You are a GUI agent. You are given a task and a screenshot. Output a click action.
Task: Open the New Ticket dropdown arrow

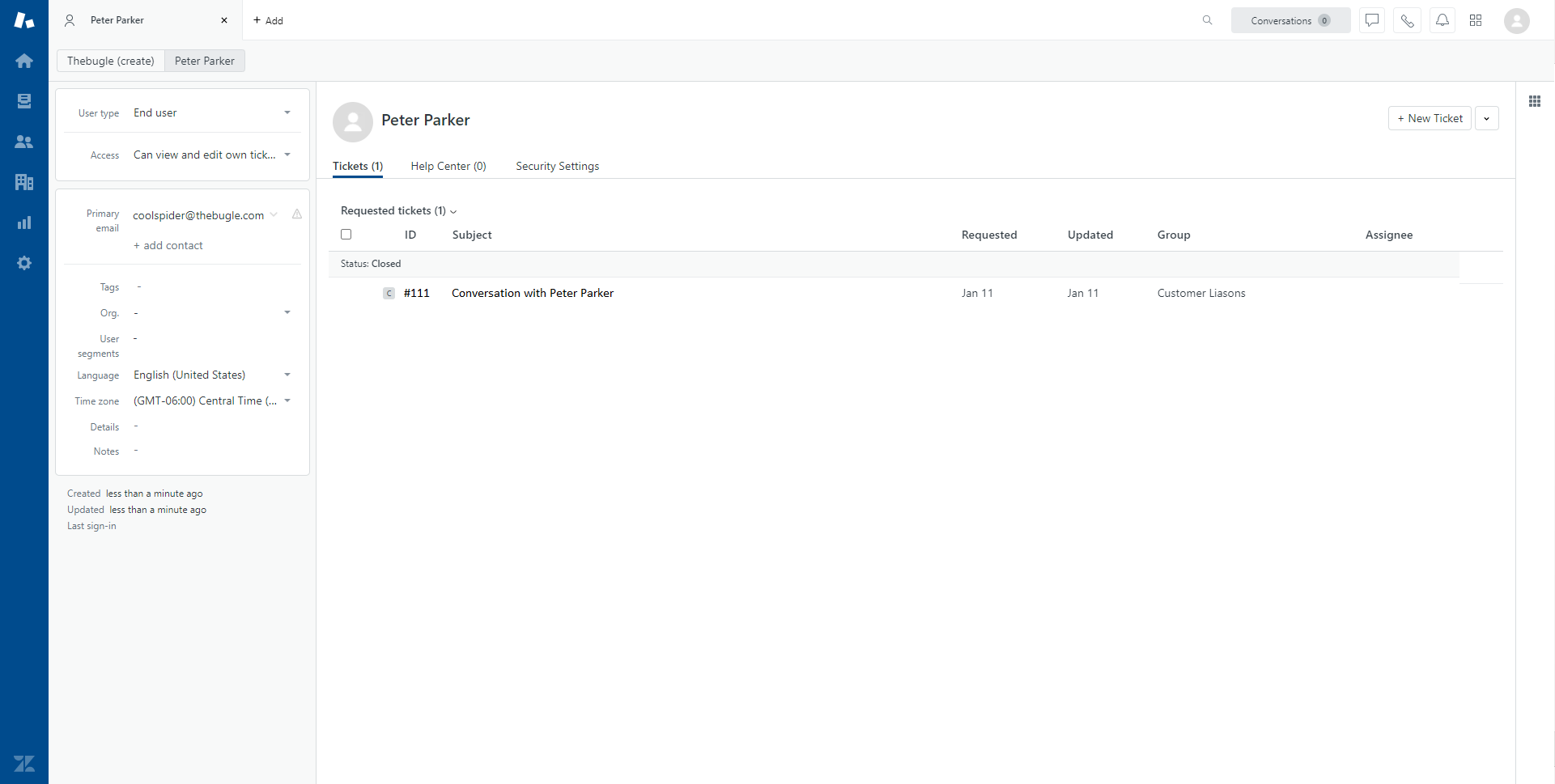point(1486,118)
